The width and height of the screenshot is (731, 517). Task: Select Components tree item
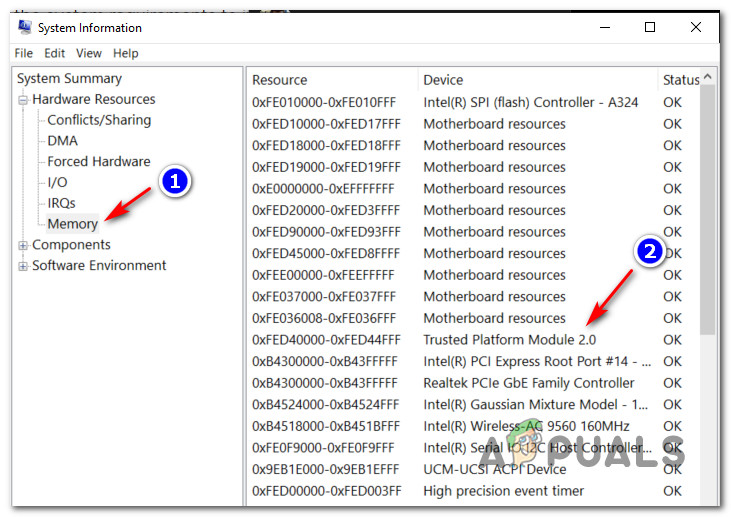point(71,245)
